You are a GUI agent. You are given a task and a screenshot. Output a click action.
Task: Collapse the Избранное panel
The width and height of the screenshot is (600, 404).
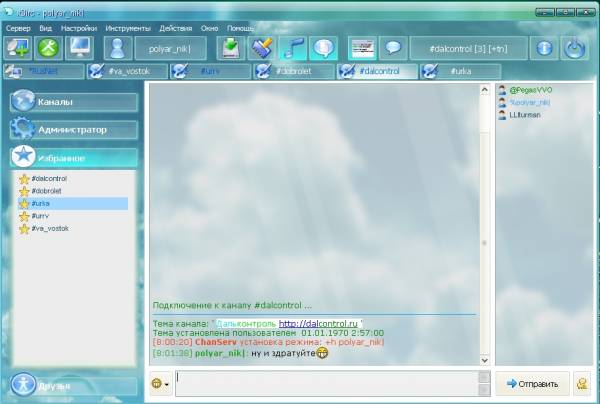[x=72, y=158]
